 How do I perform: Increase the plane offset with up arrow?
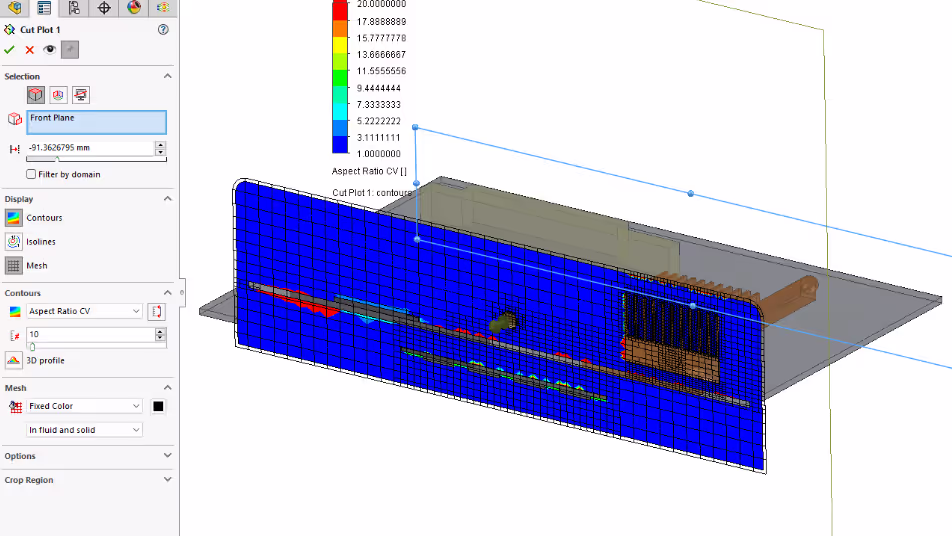(x=160, y=144)
